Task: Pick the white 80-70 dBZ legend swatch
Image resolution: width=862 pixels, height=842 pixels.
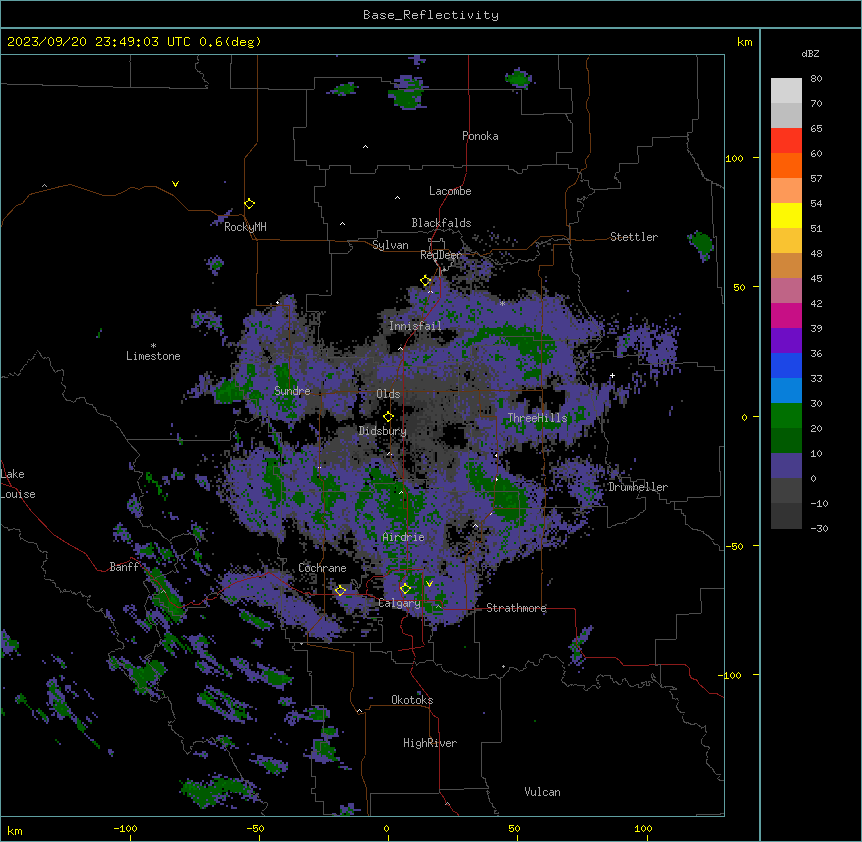Action: (x=786, y=91)
